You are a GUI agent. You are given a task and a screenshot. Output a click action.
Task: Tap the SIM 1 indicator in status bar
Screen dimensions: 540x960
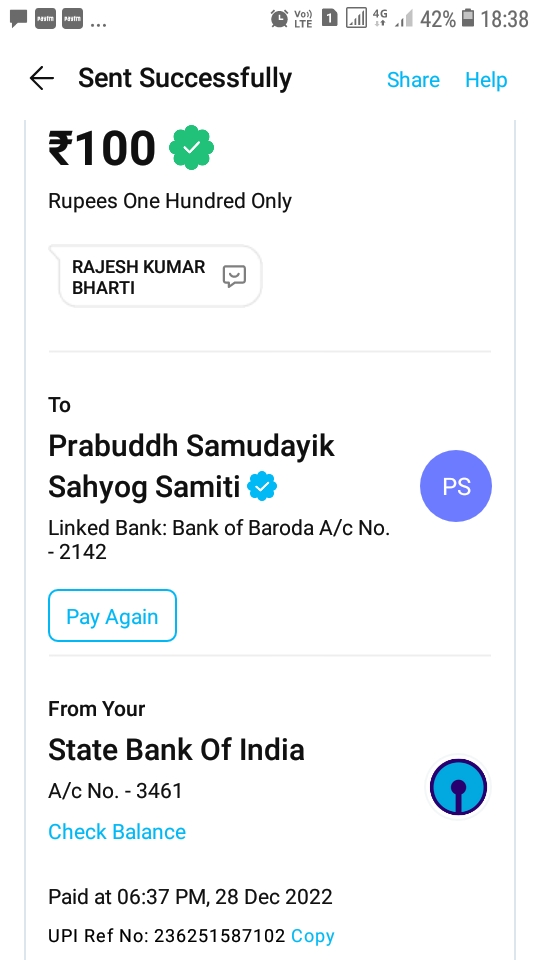(x=329, y=18)
